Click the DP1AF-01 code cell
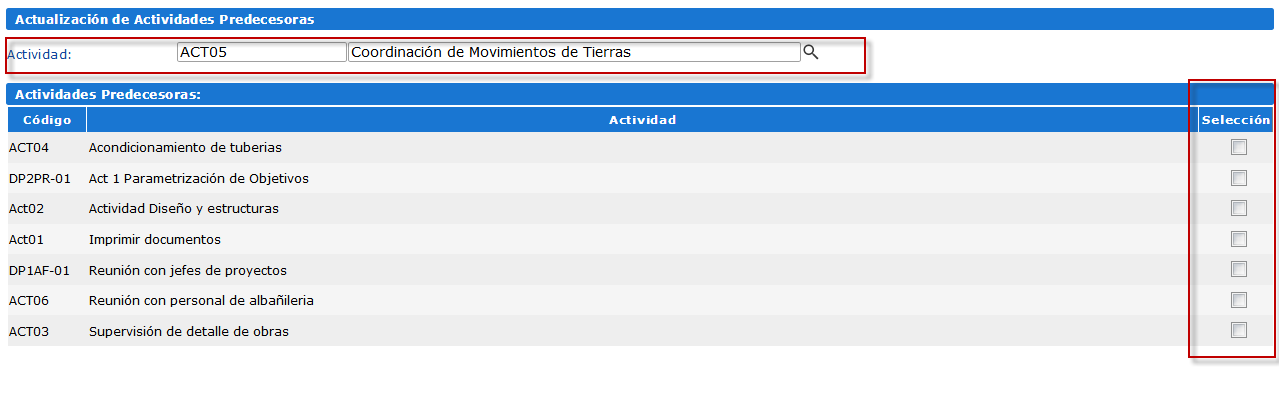1279x419 pixels. pos(39,270)
